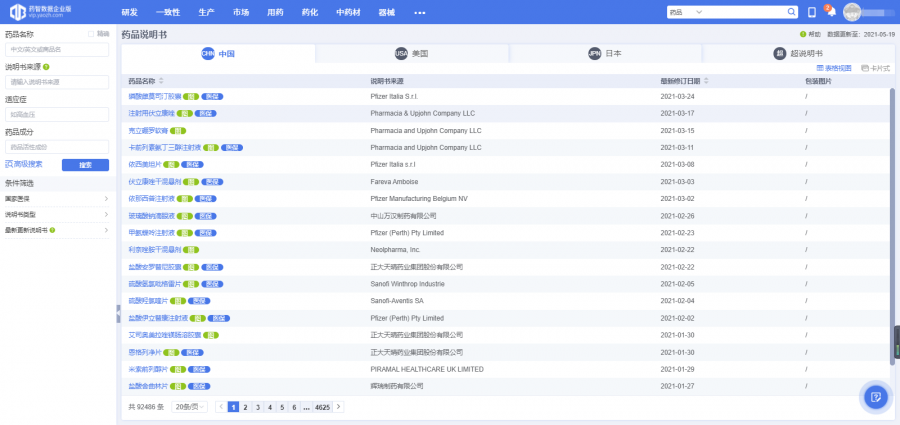Screen dimensions: 900x425
Task: Click the user avatar in header
Action: (x=852, y=12)
